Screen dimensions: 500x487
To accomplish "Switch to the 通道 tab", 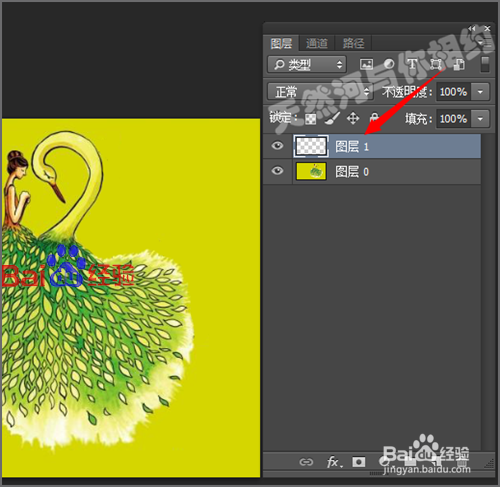I will 317,43.
